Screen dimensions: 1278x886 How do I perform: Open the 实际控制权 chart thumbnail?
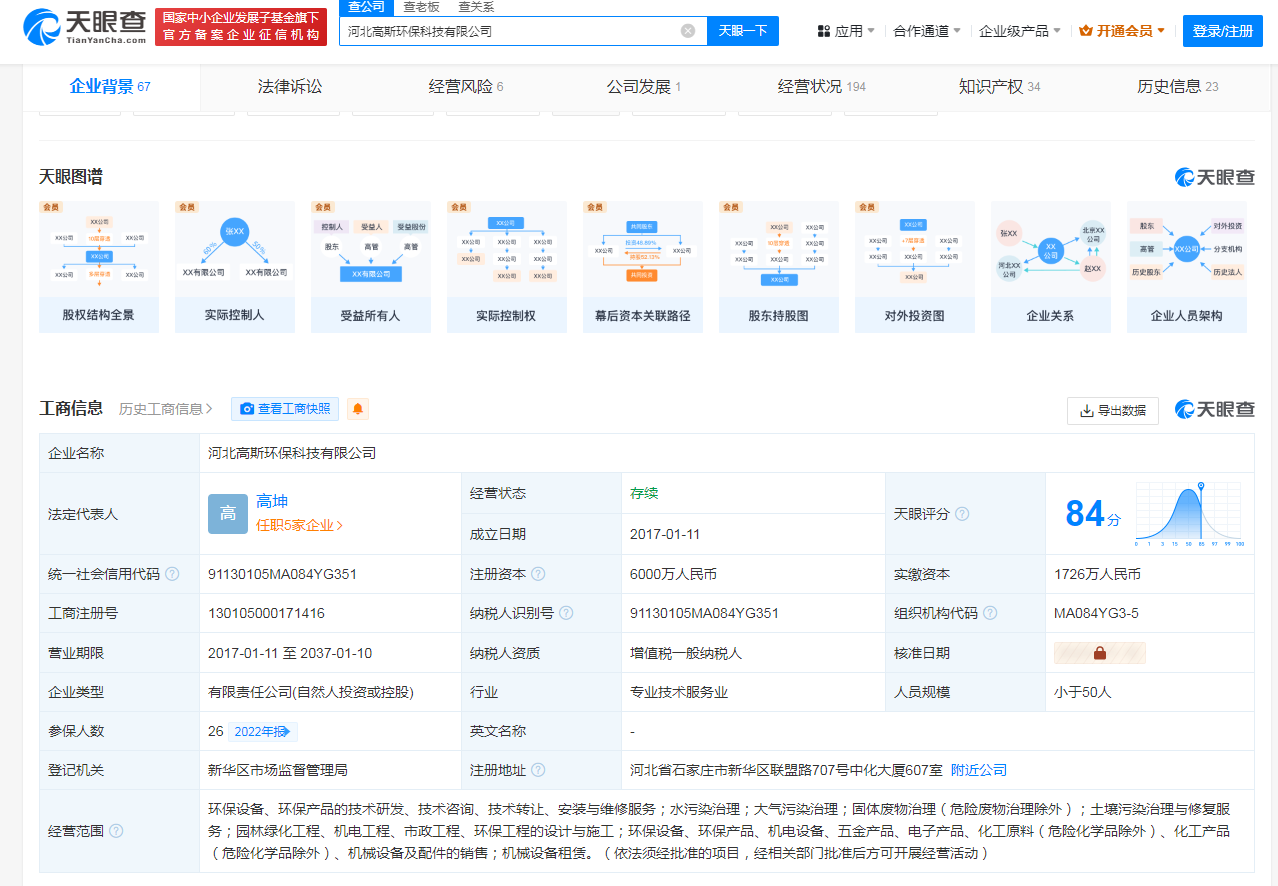click(x=506, y=267)
